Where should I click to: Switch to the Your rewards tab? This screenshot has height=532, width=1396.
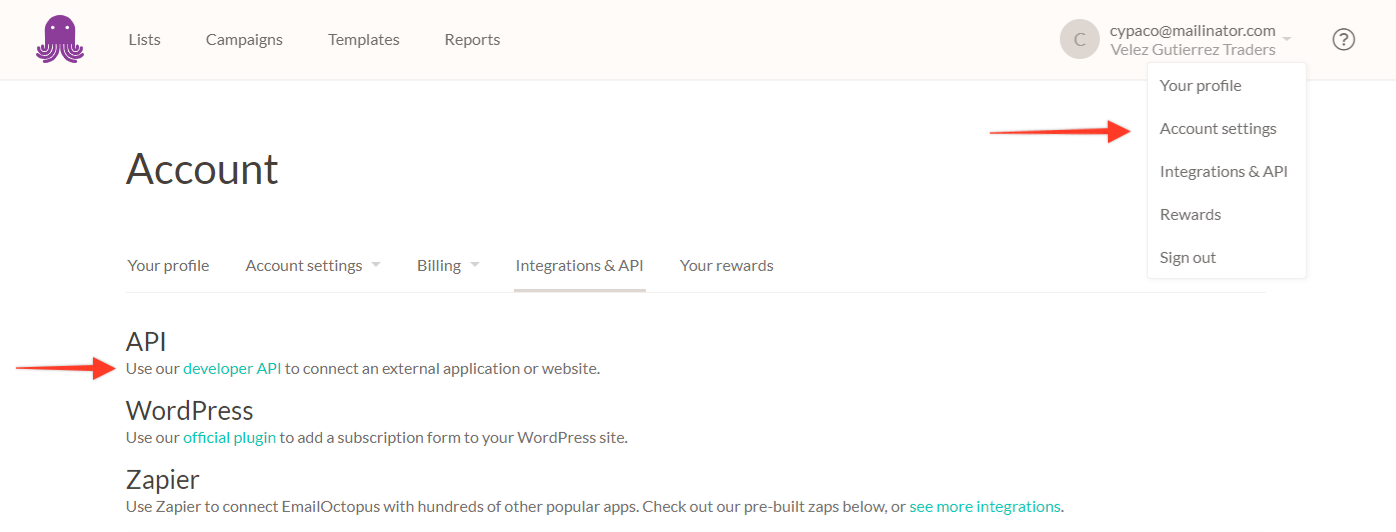(727, 266)
